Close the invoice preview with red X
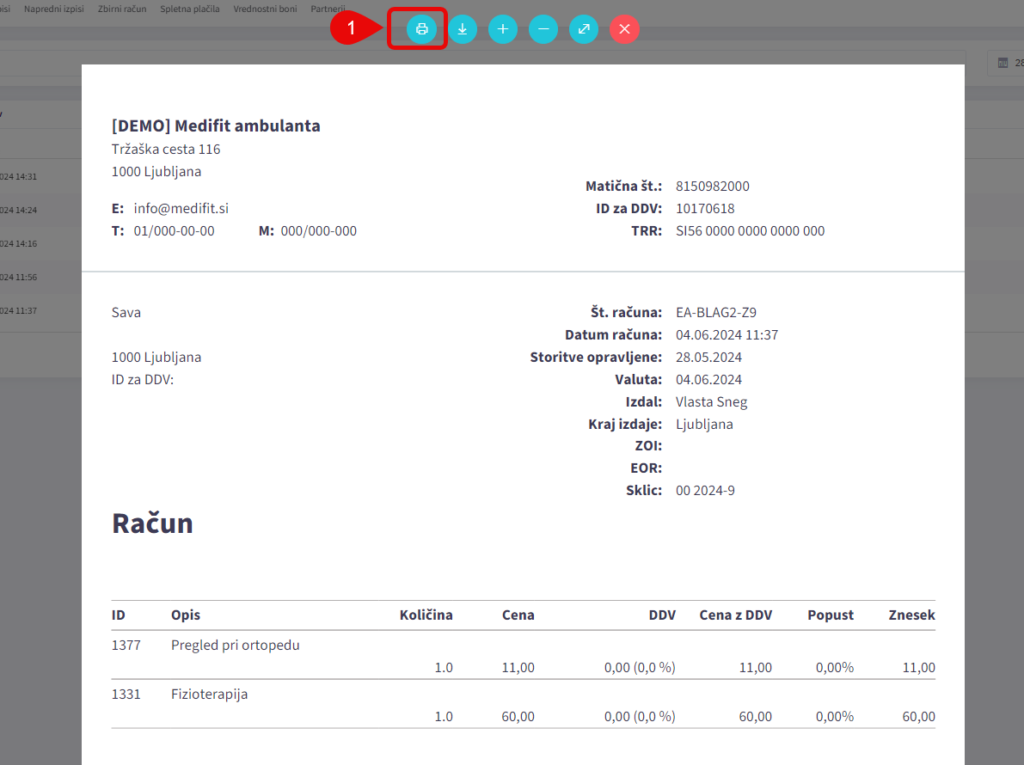The height and width of the screenshot is (765, 1024). click(x=625, y=29)
